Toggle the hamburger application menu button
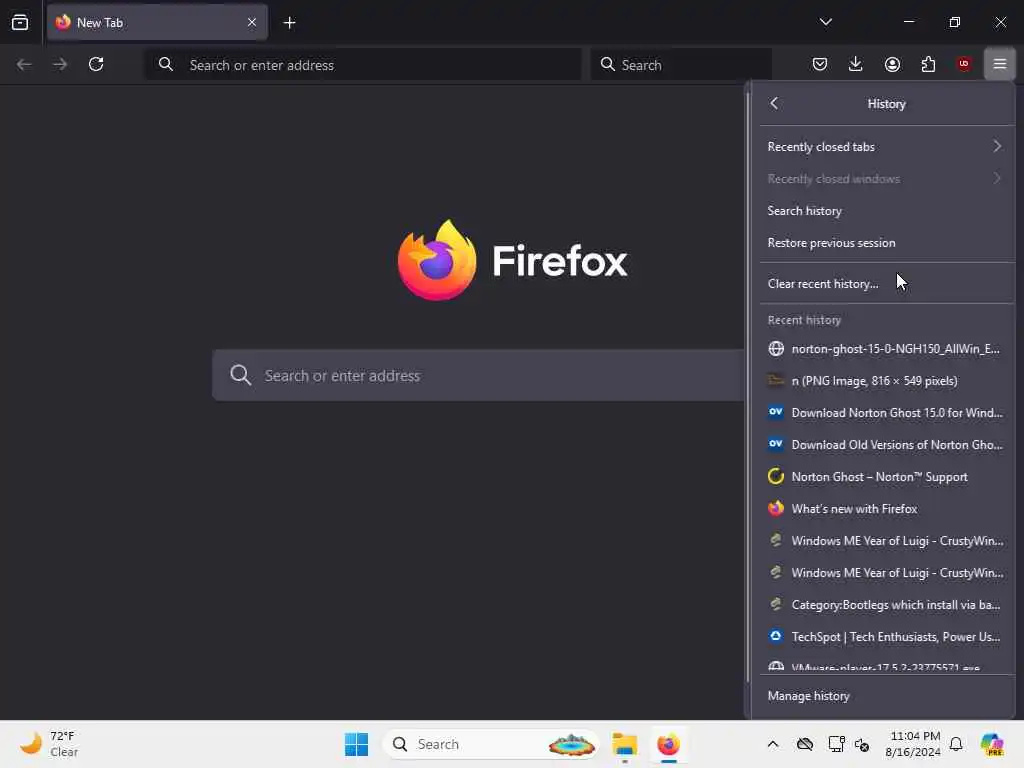1024x768 pixels. pyautogui.click(x=1000, y=64)
